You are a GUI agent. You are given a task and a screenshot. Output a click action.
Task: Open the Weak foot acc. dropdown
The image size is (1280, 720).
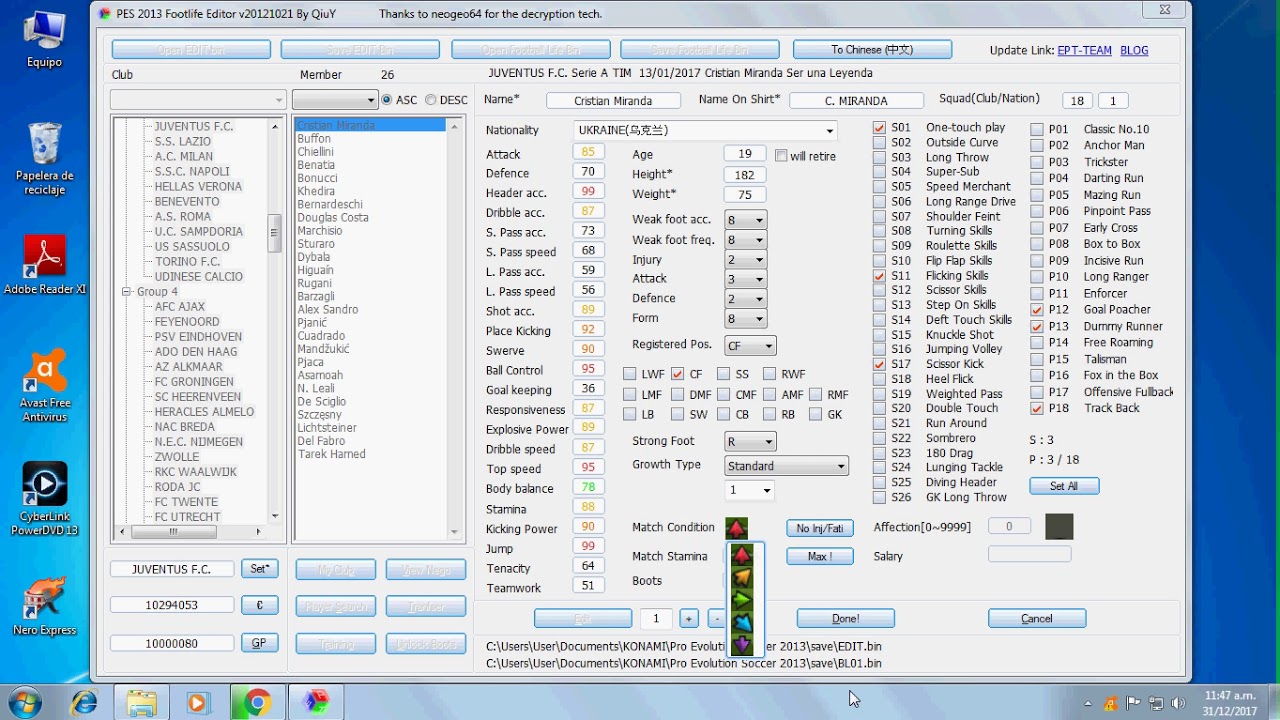[x=759, y=220]
